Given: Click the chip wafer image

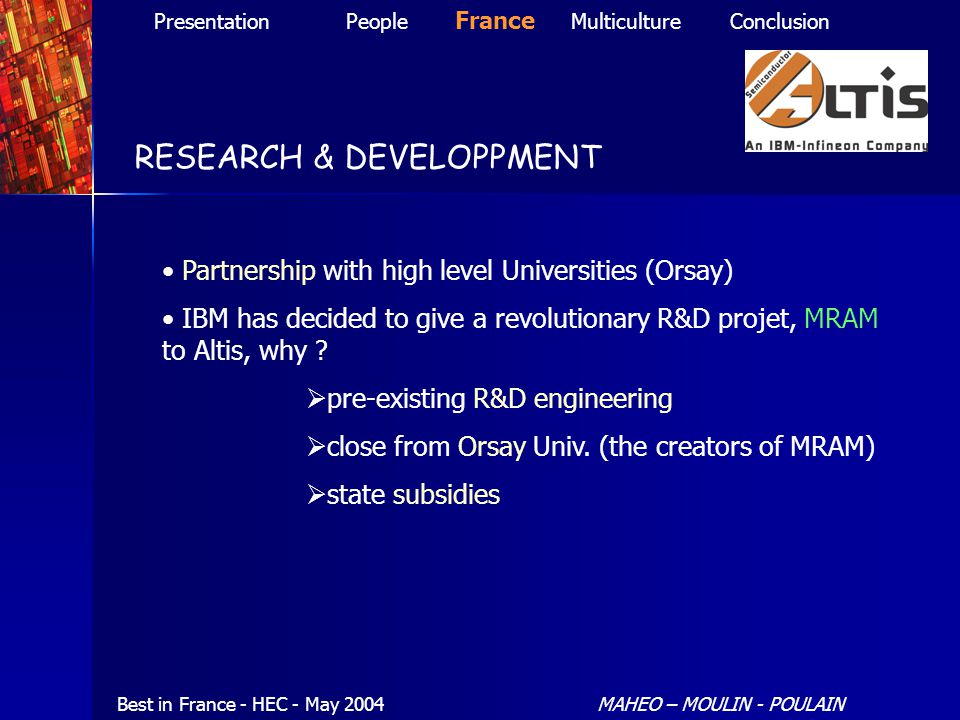Looking at the screenshot, I should click(x=46, y=97).
